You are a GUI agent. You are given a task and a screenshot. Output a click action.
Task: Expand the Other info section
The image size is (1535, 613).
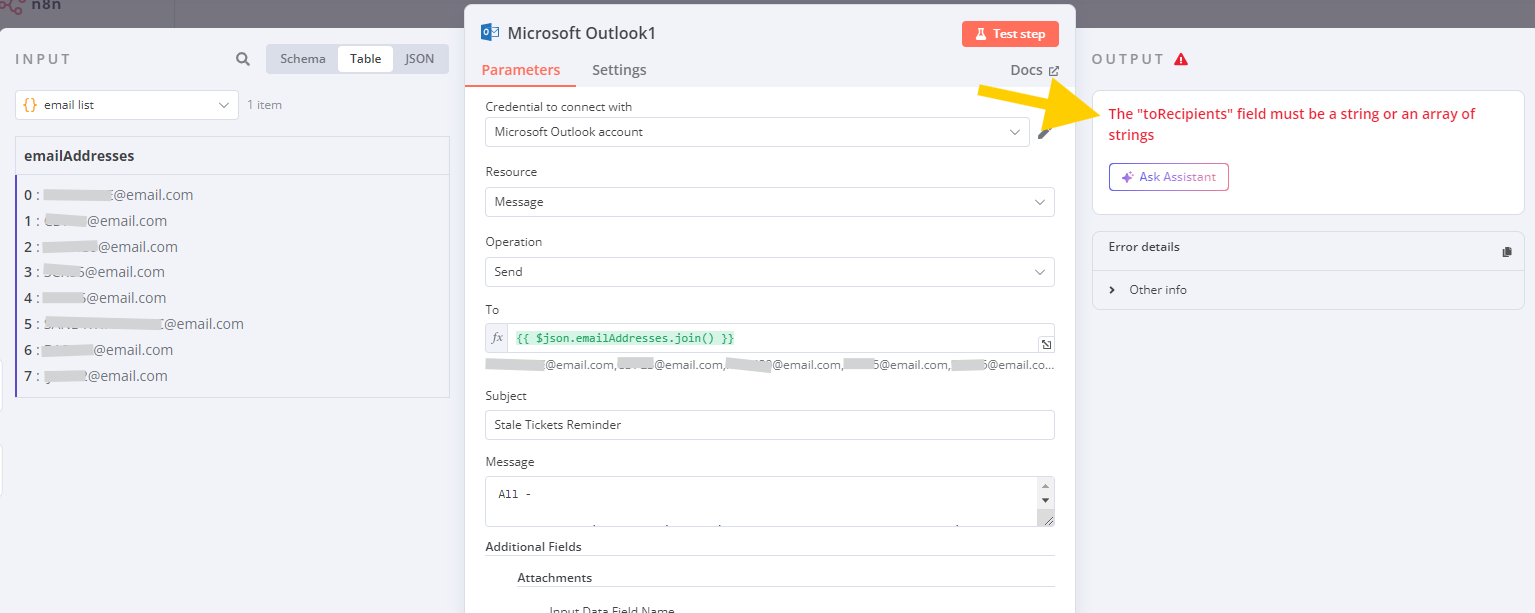1148,290
